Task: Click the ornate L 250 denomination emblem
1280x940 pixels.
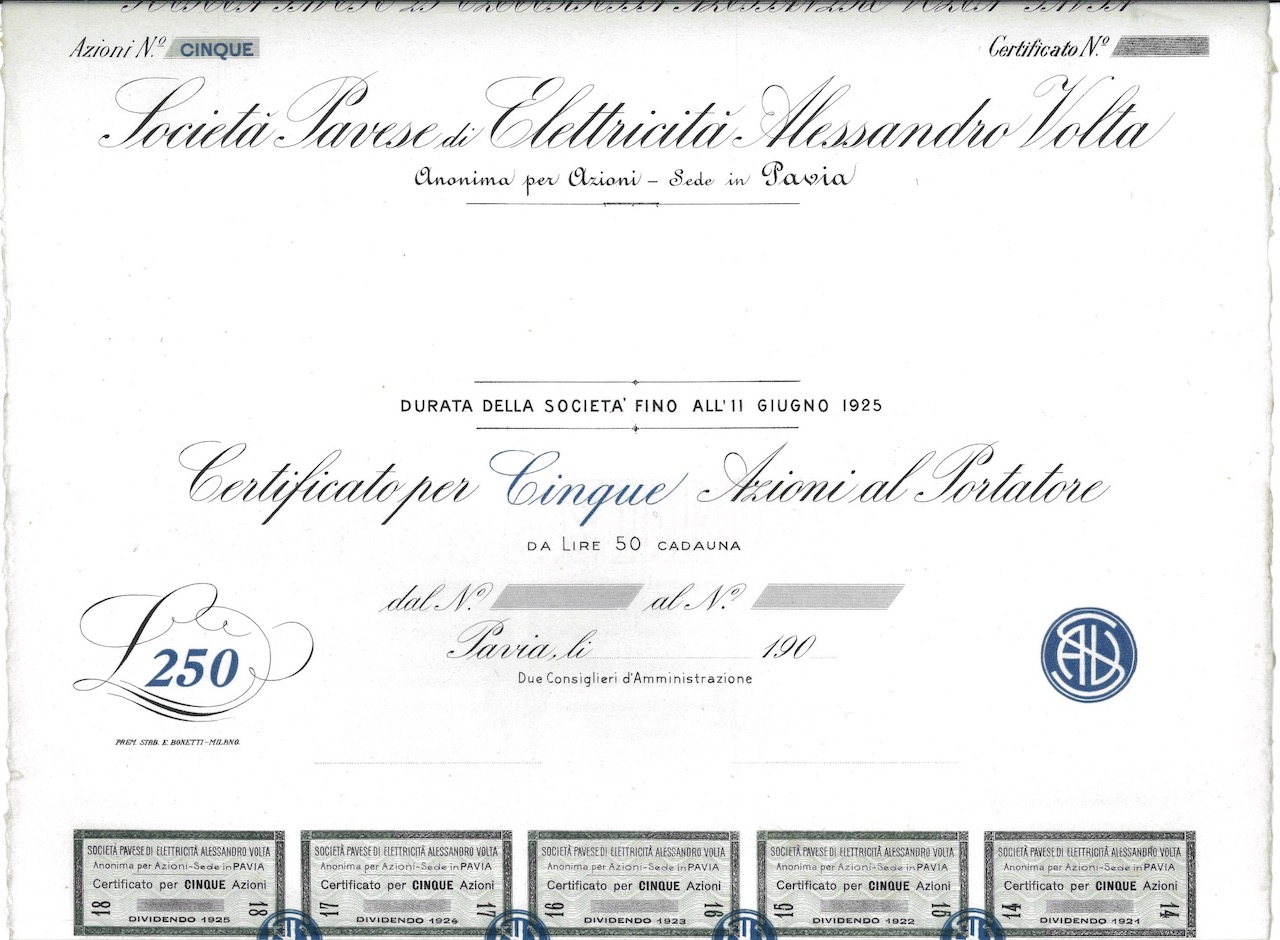Action: coord(192,654)
